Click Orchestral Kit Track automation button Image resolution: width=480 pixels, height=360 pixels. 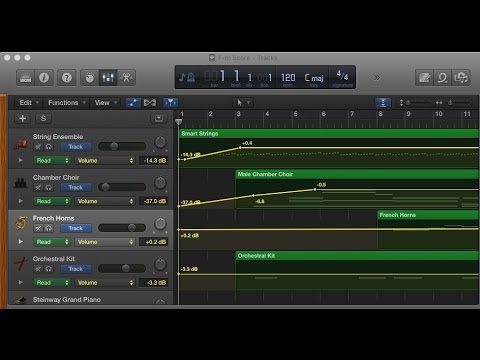(76, 269)
